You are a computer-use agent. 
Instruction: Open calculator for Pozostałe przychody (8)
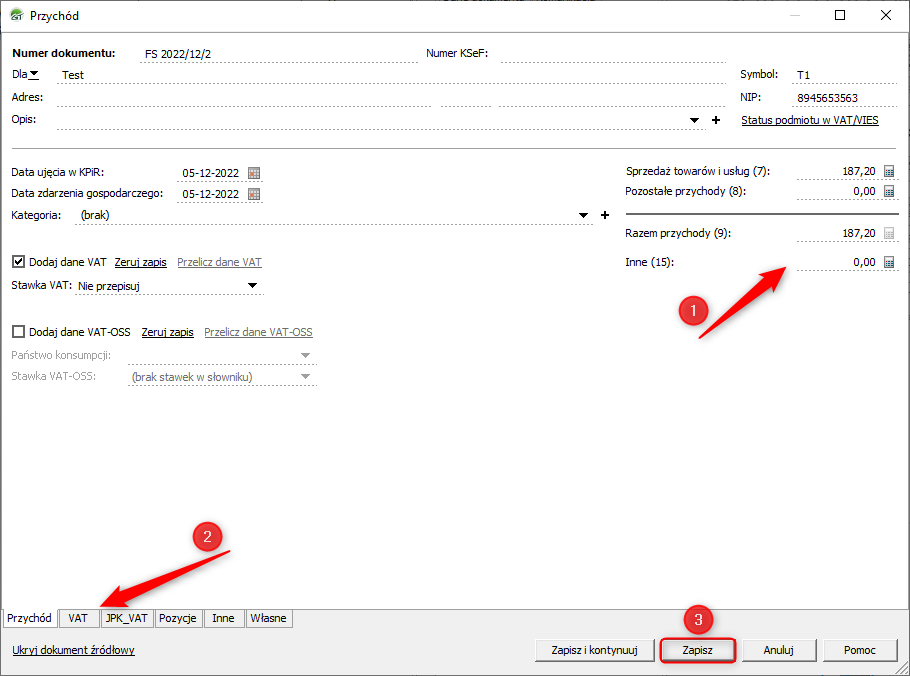[889, 191]
